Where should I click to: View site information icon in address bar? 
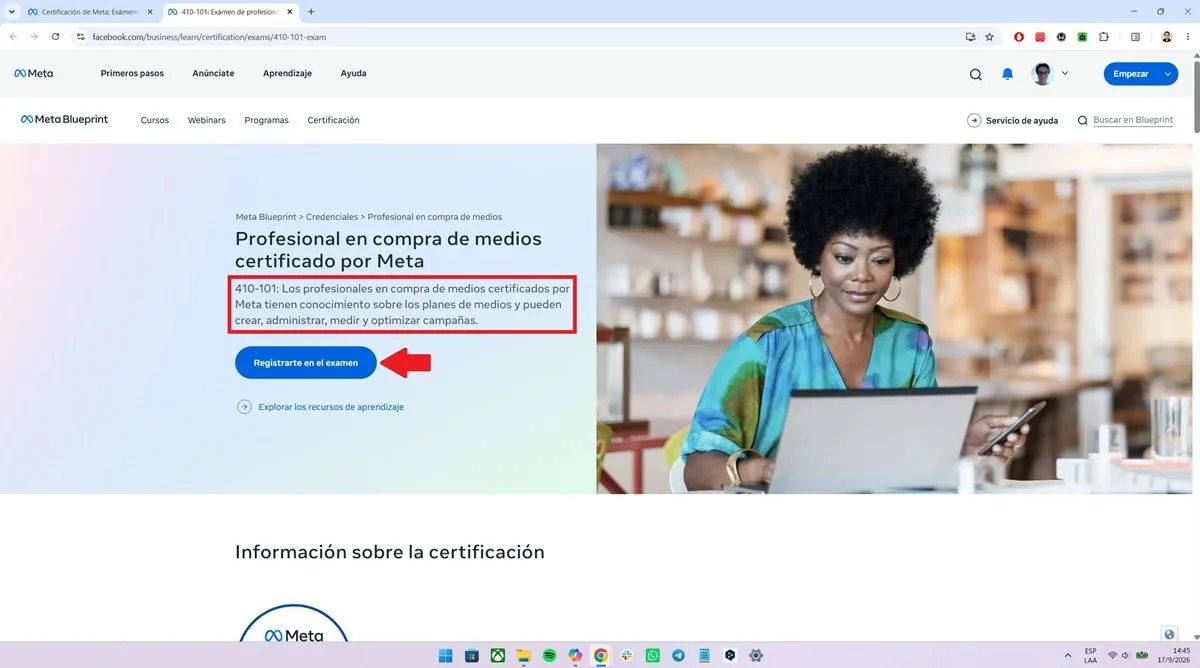point(82,36)
